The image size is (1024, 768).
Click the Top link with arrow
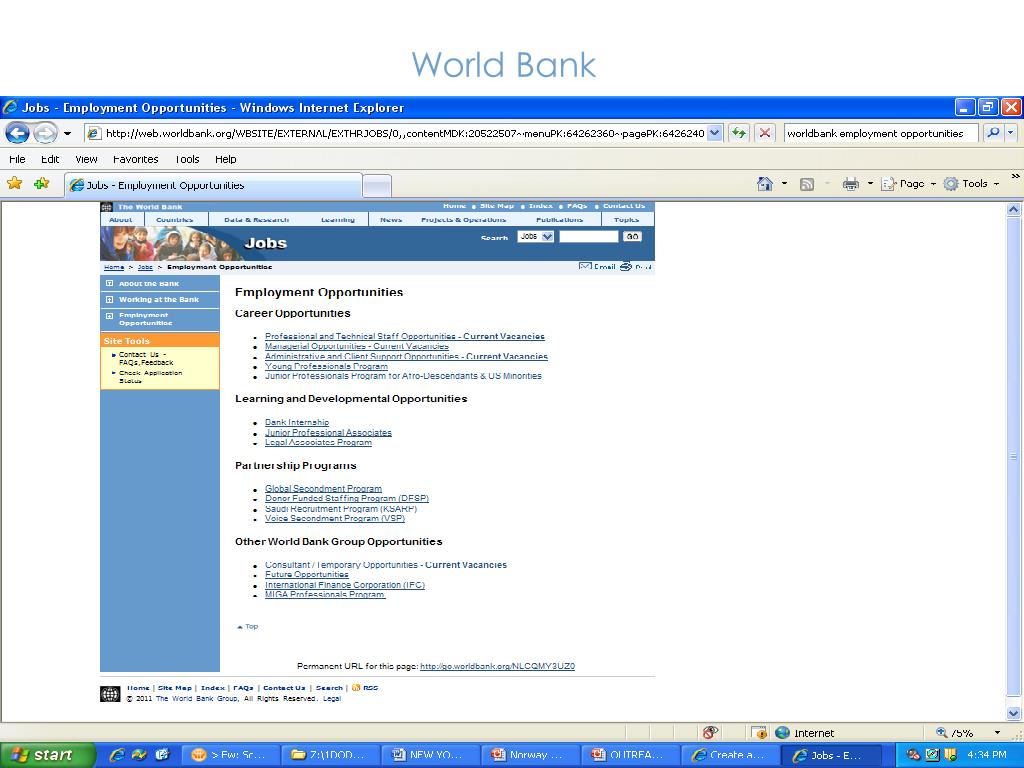[x=248, y=626]
